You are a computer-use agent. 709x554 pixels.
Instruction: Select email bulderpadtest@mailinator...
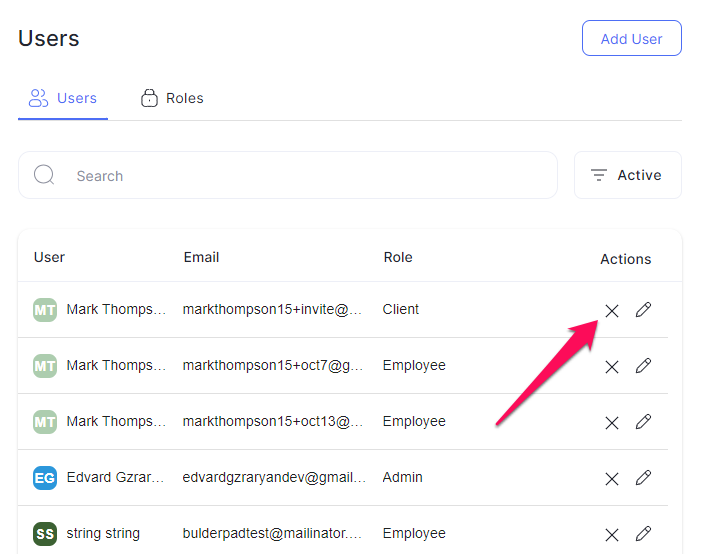click(x=272, y=534)
